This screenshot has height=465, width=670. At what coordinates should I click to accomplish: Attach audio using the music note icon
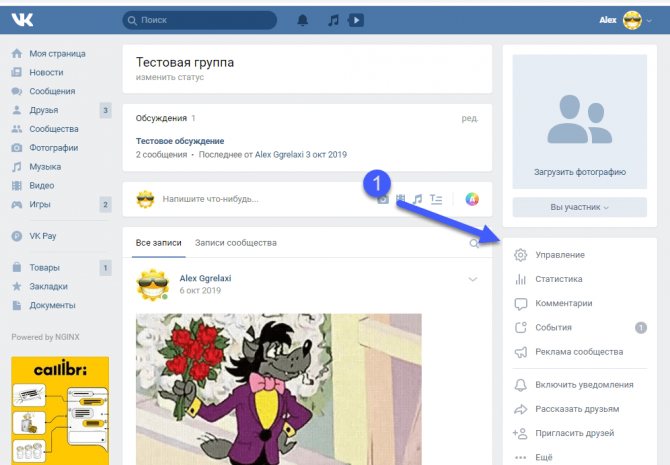(x=417, y=199)
